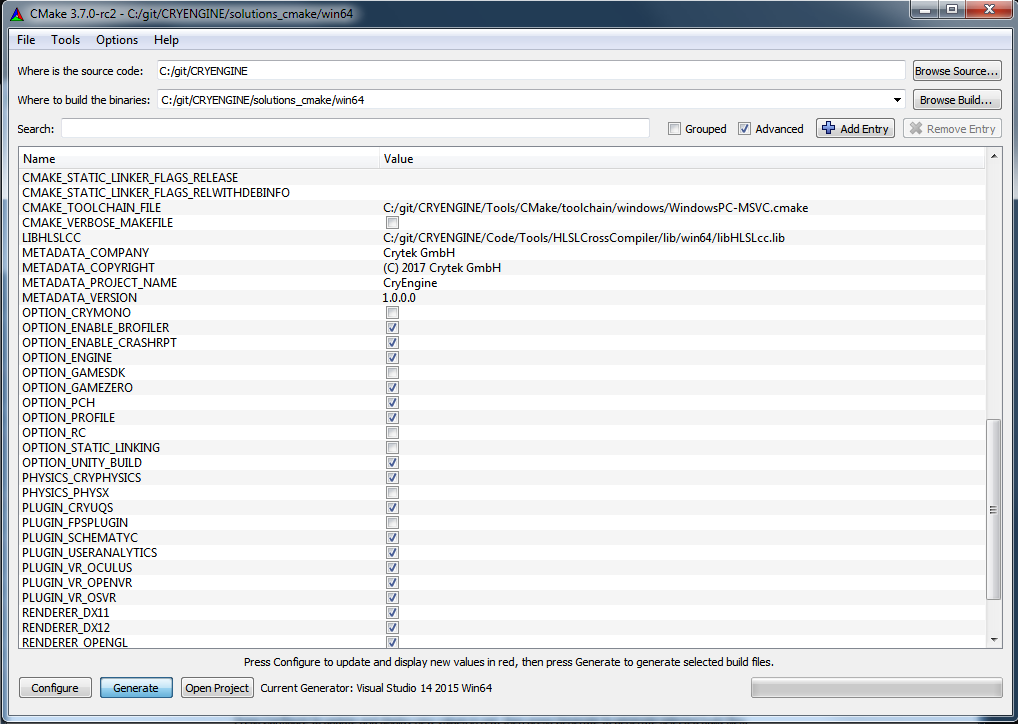1018x724 pixels.
Task: Select the LIBHLSLCC path value
Action: [584, 238]
